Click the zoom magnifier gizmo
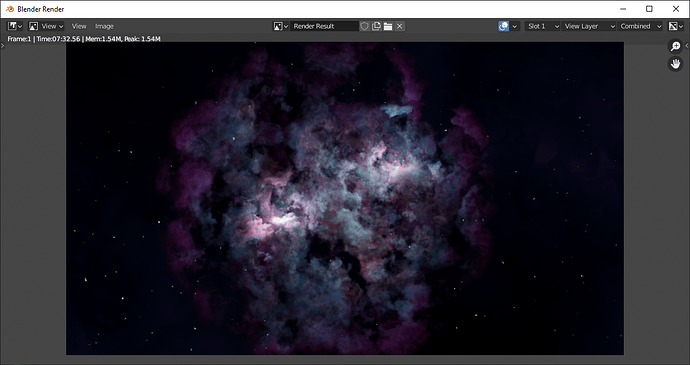690x365 pixels. tap(675, 46)
